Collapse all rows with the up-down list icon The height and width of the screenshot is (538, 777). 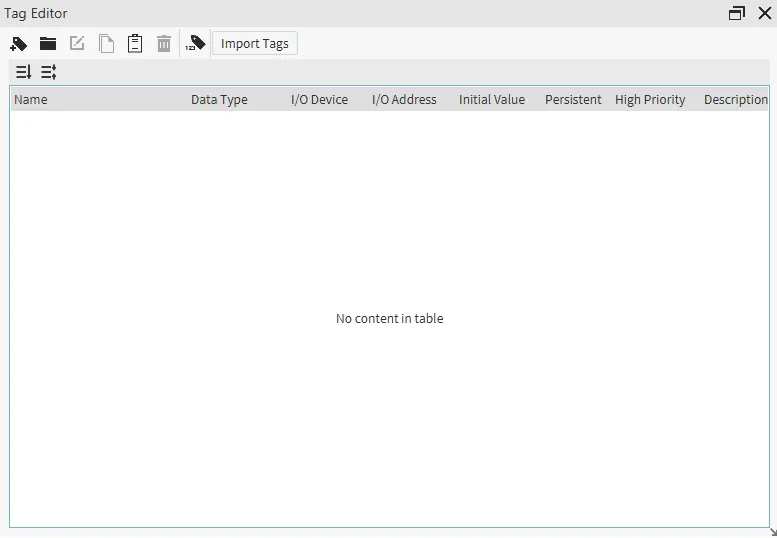[49, 72]
